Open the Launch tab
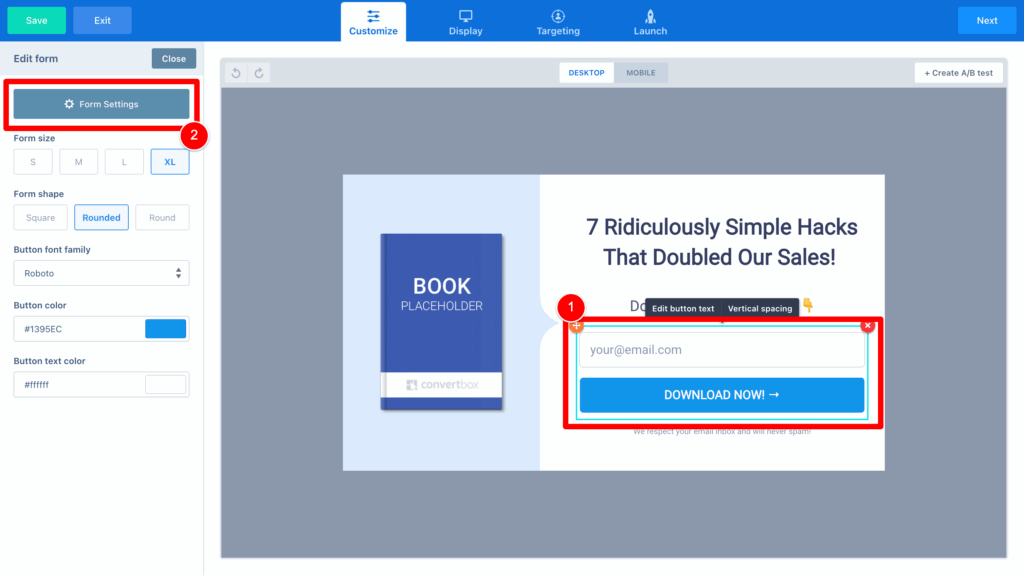This screenshot has width=1024, height=576. click(650, 21)
